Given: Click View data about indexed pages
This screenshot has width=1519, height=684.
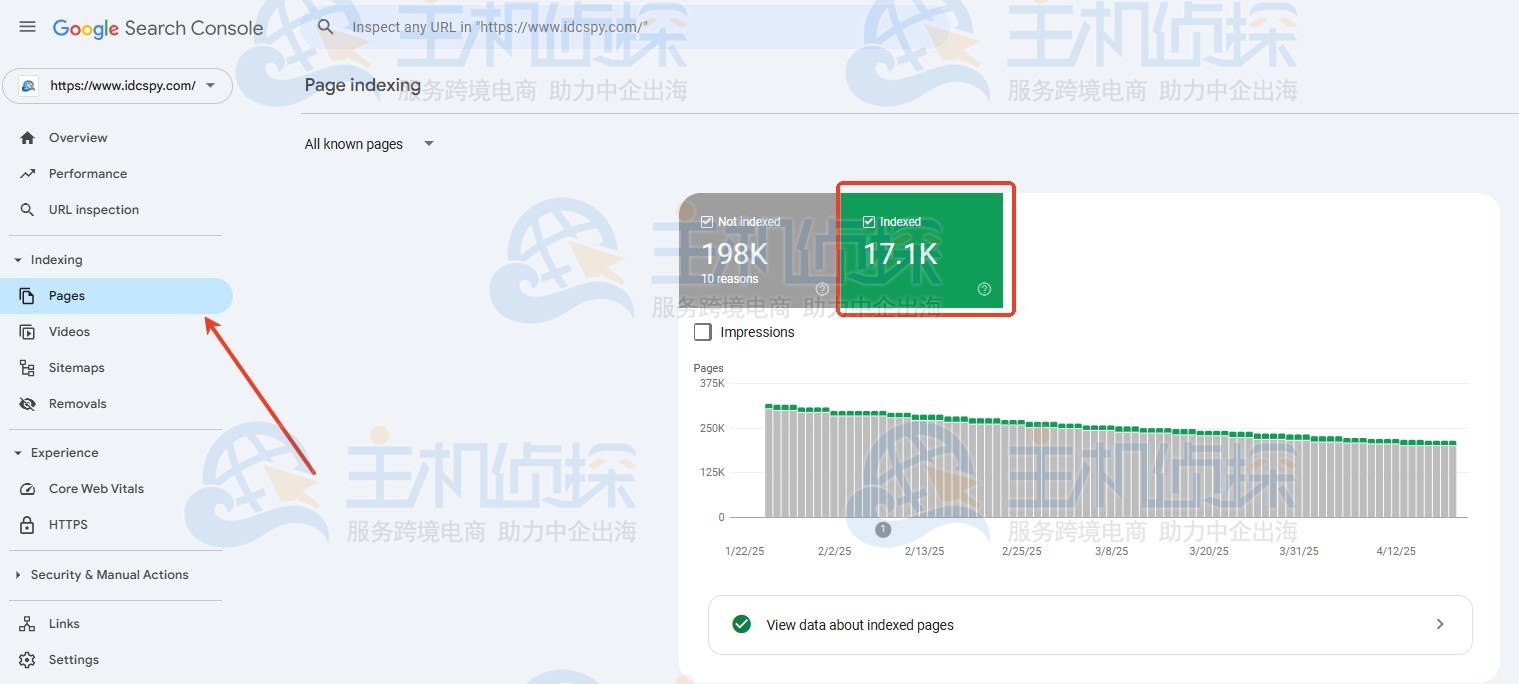Looking at the screenshot, I should coord(859,624).
